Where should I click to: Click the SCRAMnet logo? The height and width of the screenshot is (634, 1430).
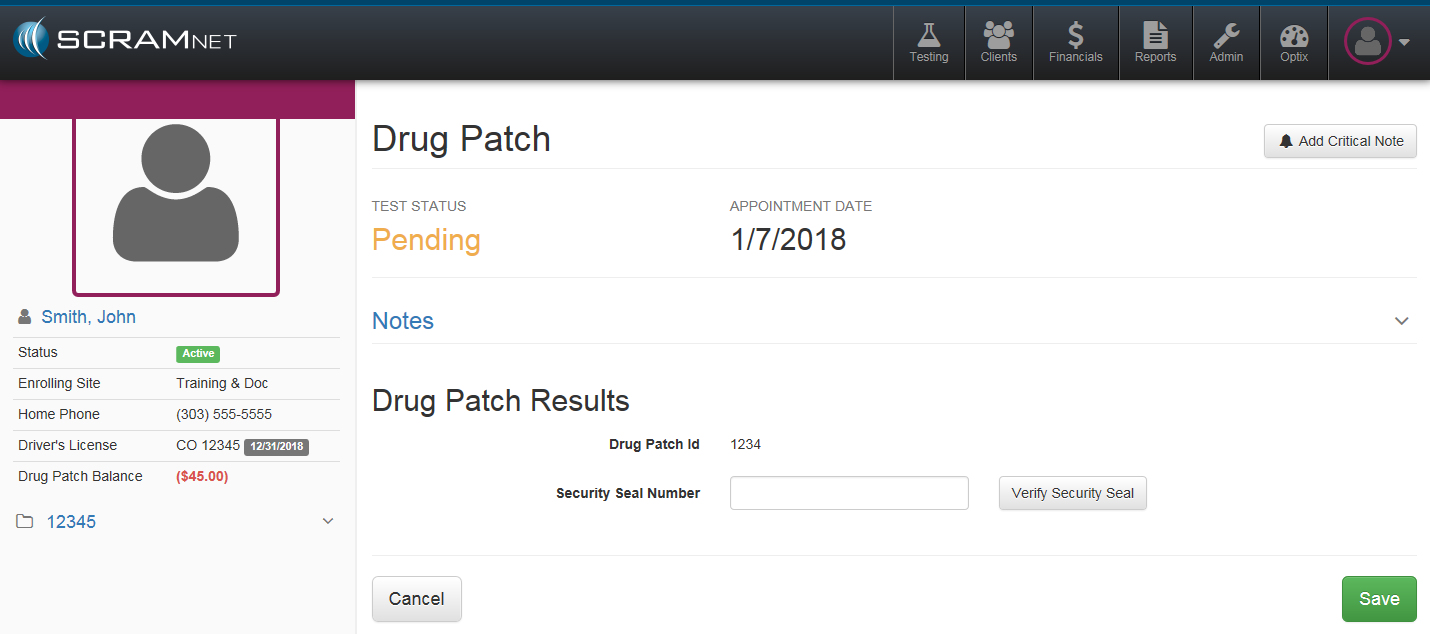[x=125, y=41]
